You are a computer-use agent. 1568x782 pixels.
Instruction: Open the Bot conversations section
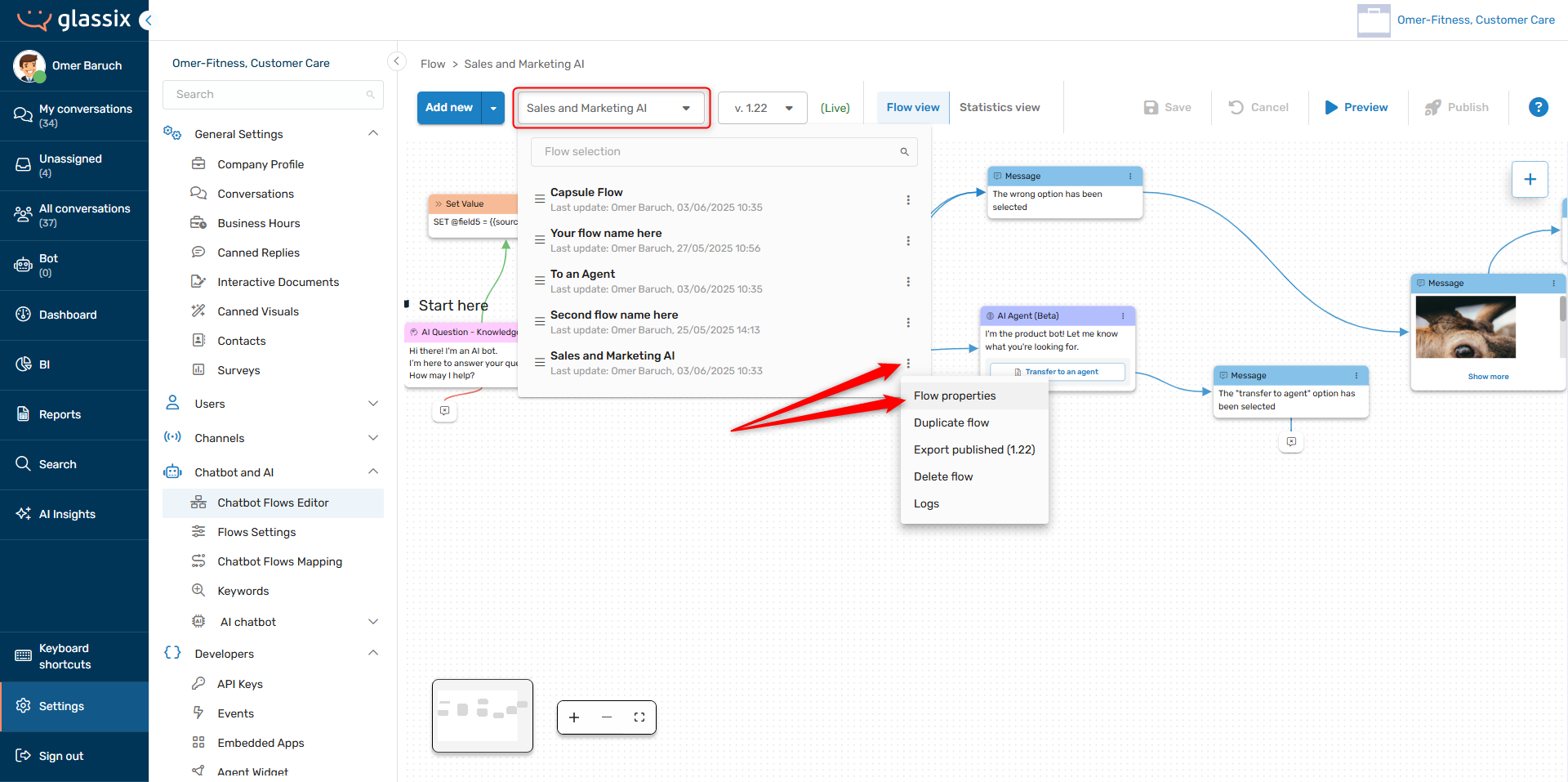[x=74, y=265]
